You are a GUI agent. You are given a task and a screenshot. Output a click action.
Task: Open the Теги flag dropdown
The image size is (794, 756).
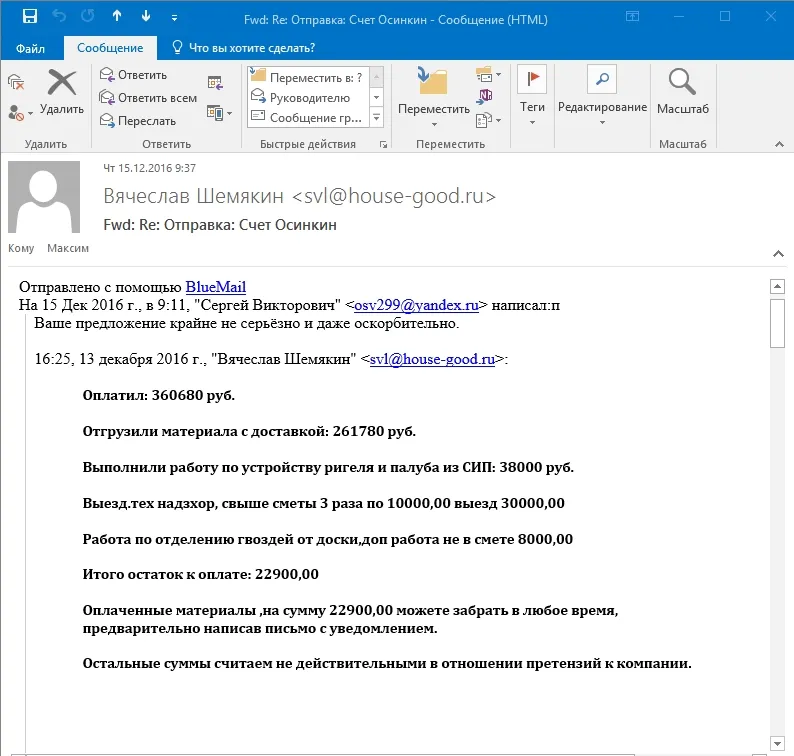pos(532,96)
